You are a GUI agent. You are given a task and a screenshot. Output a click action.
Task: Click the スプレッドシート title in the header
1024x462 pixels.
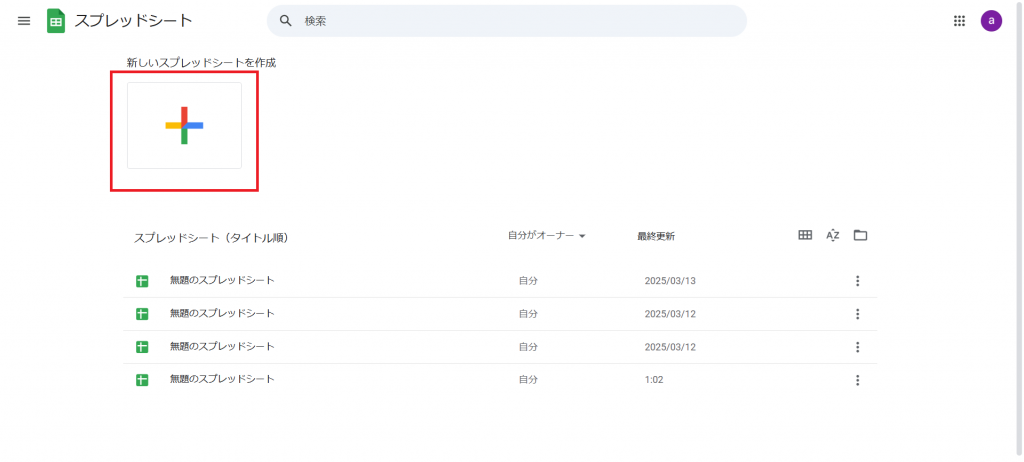133,21
